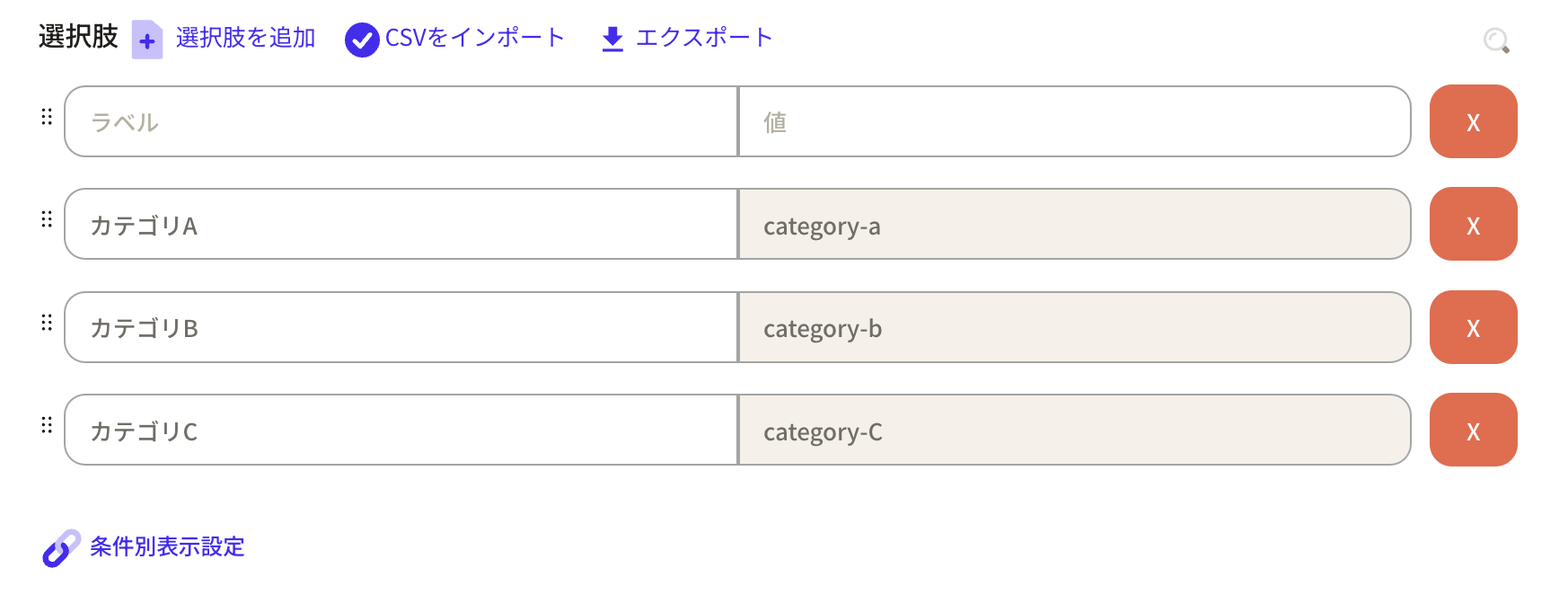
Task: Click the export download arrow icon
Action: pyautogui.click(x=612, y=39)
